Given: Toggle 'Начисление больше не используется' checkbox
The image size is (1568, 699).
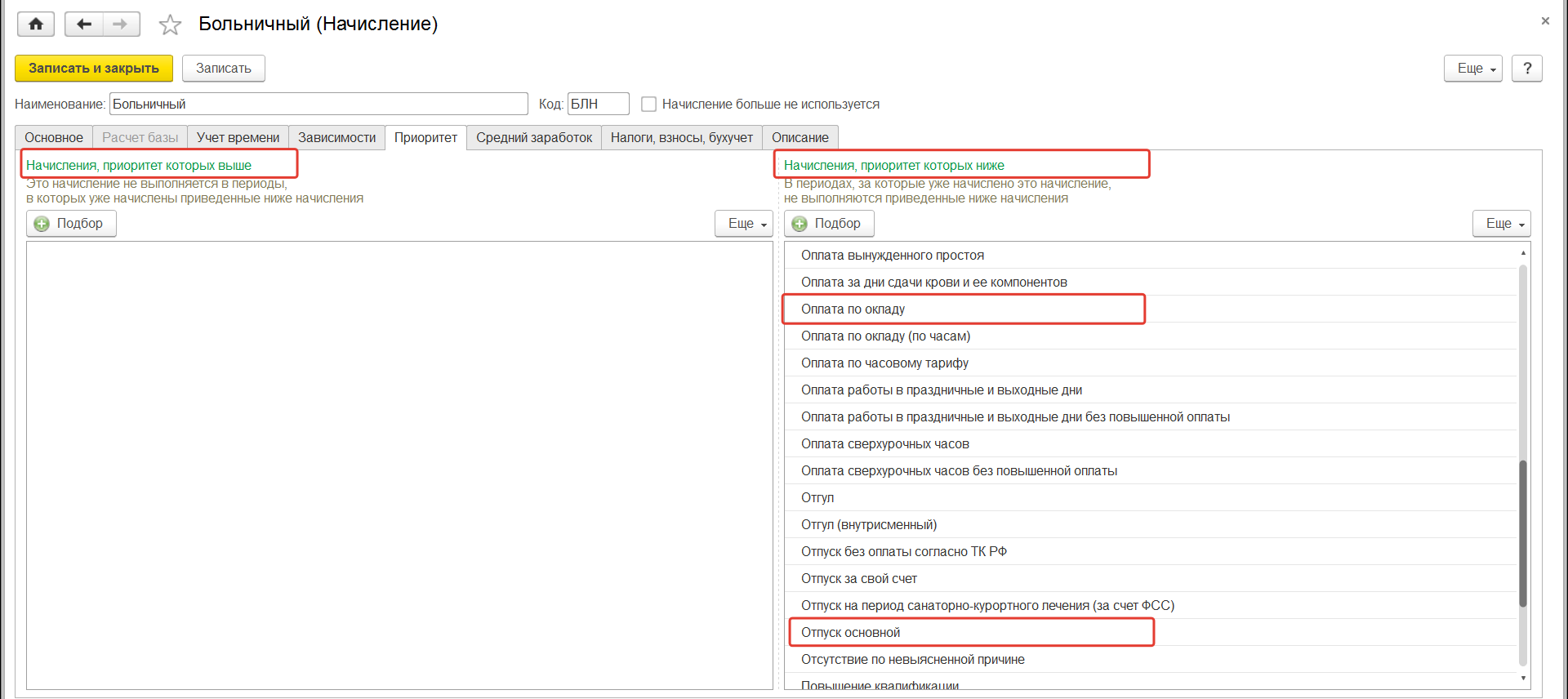Looking at the screenshot, I should coord(649,105).
